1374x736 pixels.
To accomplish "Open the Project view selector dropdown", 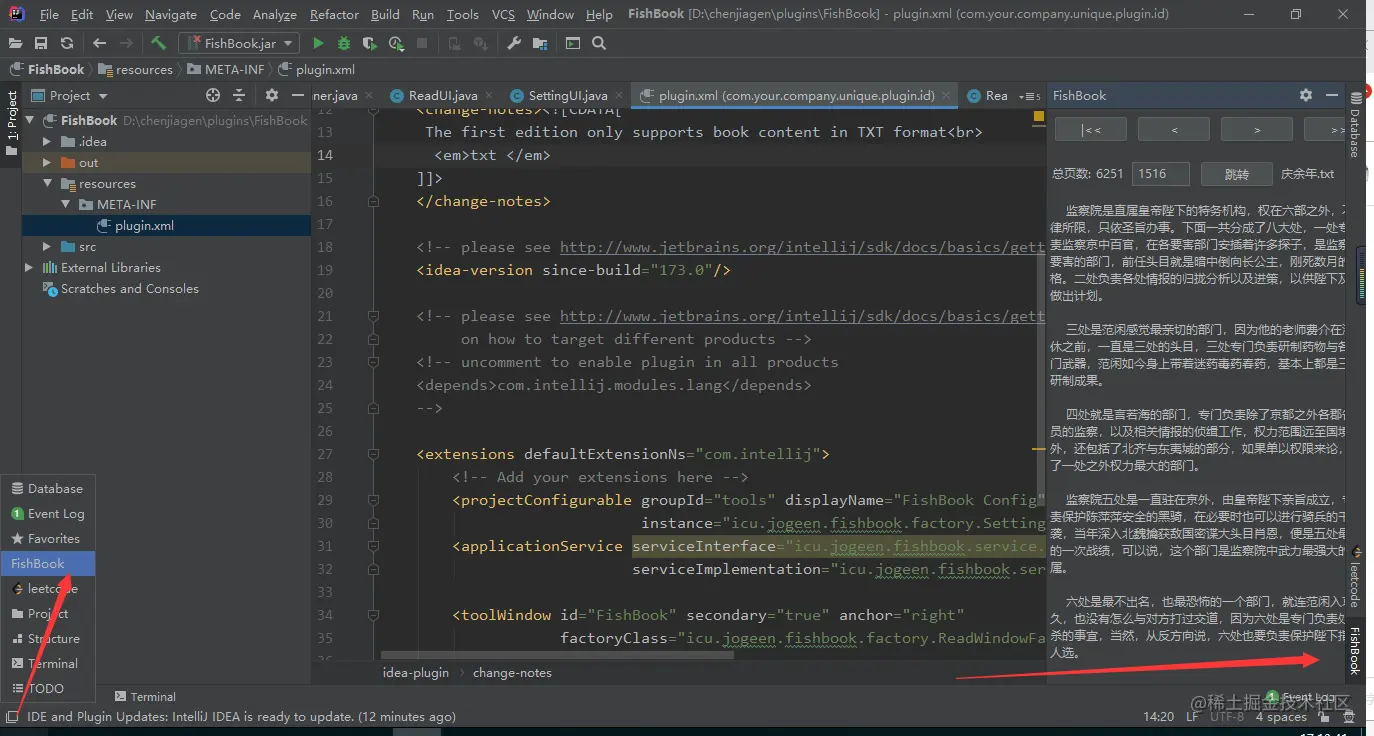I will (69, 95).
